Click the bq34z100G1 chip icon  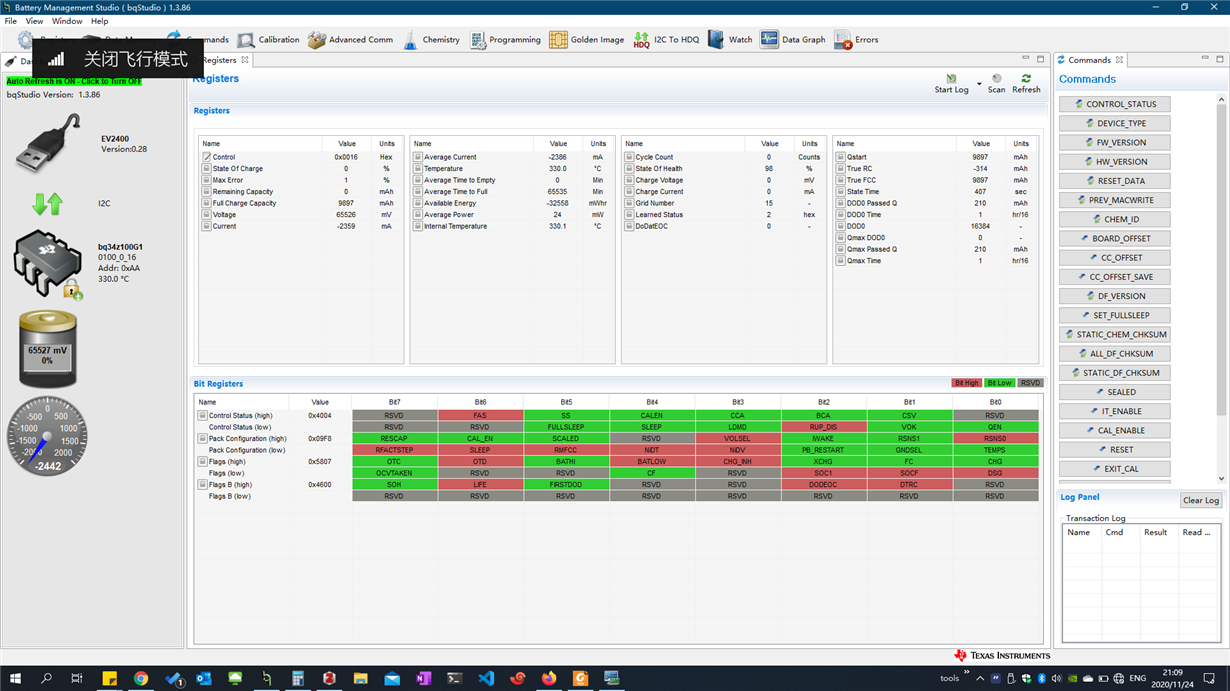[47, 264]
